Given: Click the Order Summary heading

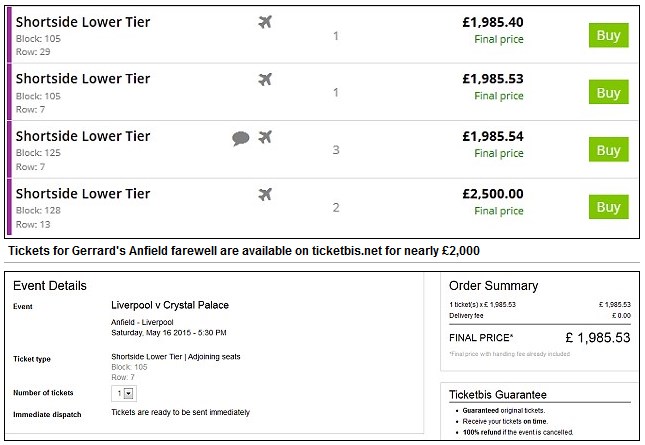Looking at the screenshot, I should 493,285.
